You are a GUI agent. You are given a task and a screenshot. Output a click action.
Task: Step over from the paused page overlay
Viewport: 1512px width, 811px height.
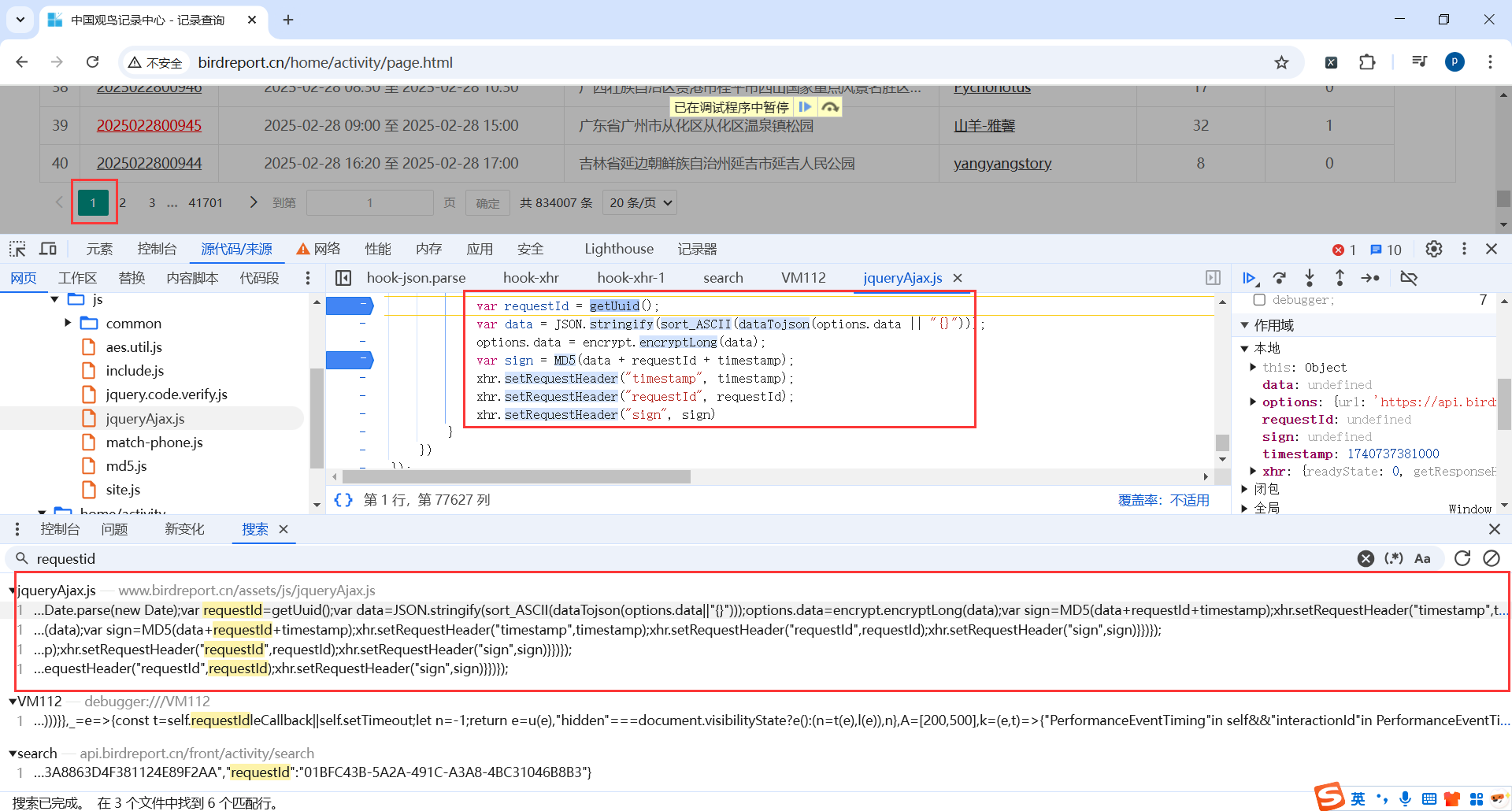(x=830, y=107)
